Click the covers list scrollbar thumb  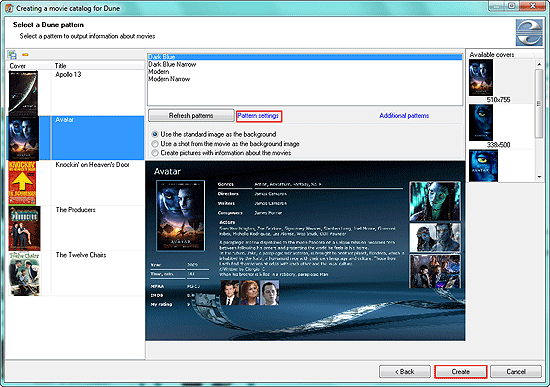(x=539, y=104)
